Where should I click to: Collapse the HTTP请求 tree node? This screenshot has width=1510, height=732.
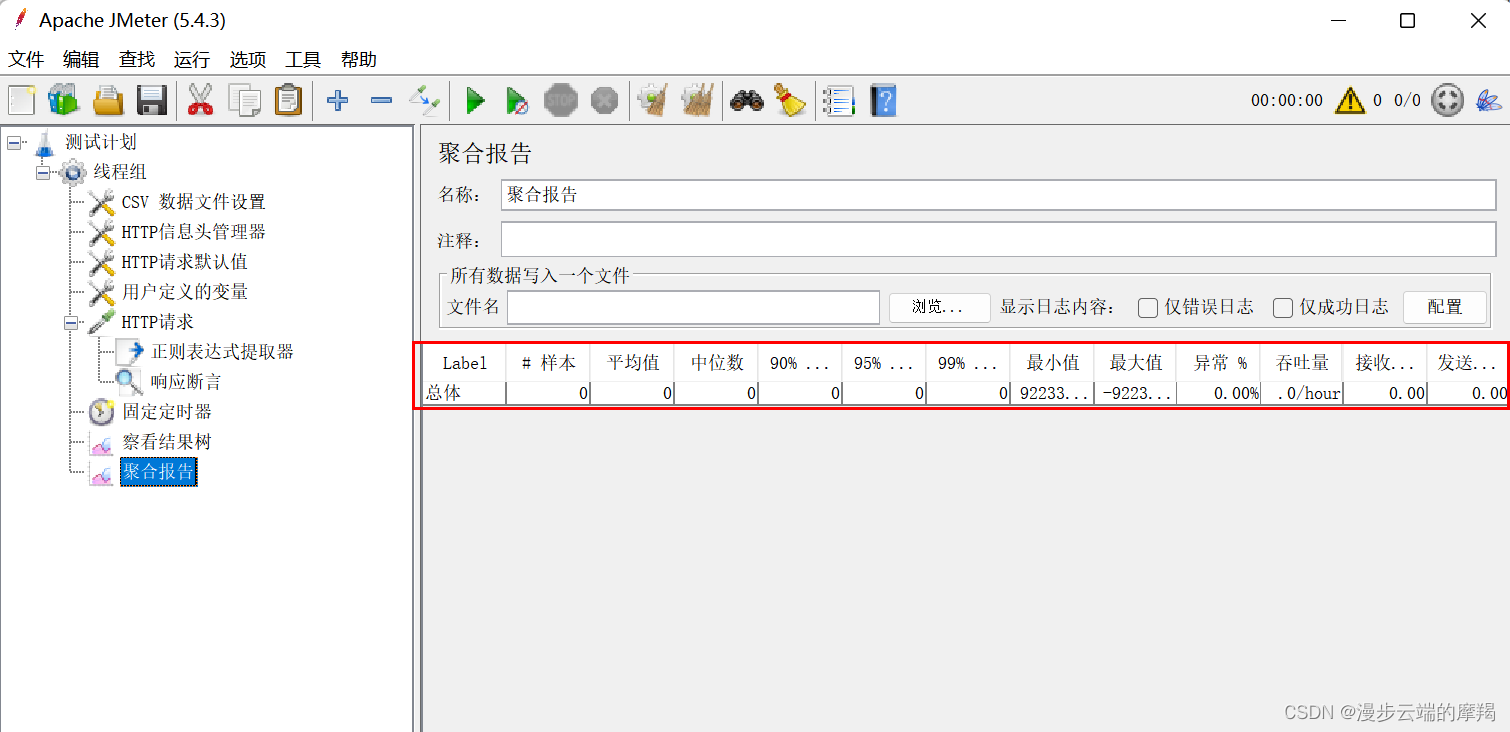click(71, 322)
